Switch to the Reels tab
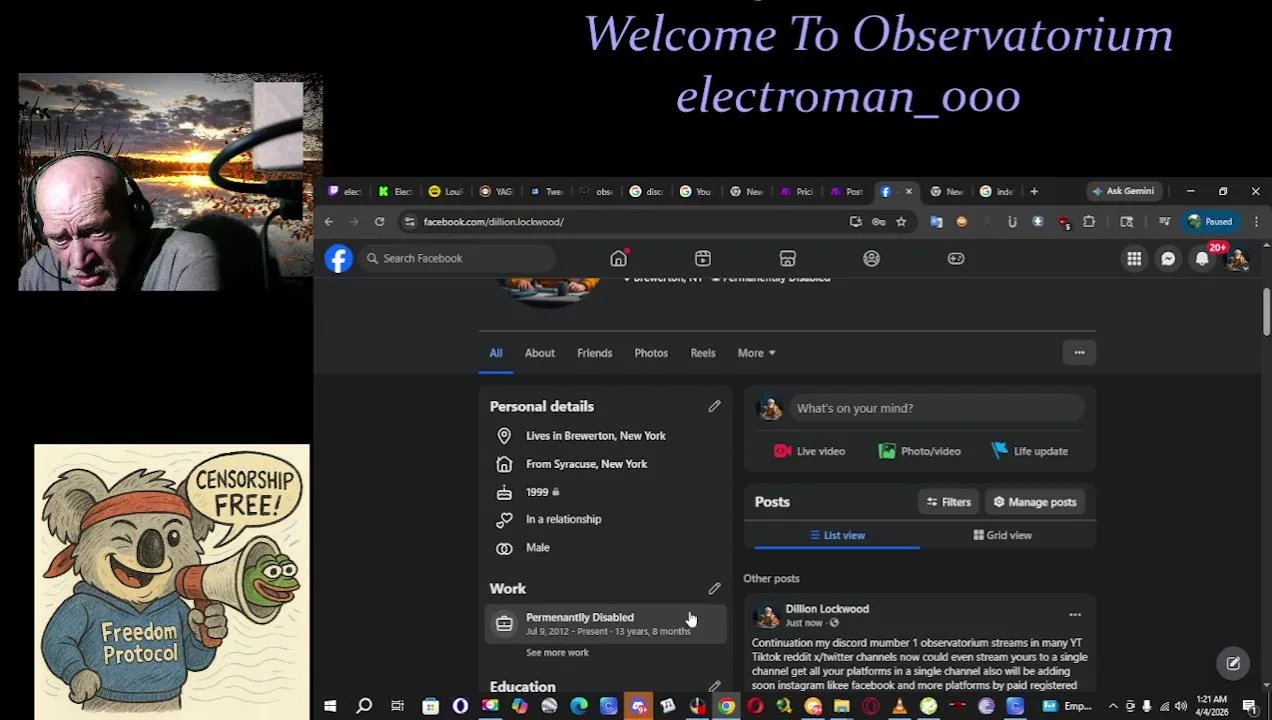 tap(703, 353)
